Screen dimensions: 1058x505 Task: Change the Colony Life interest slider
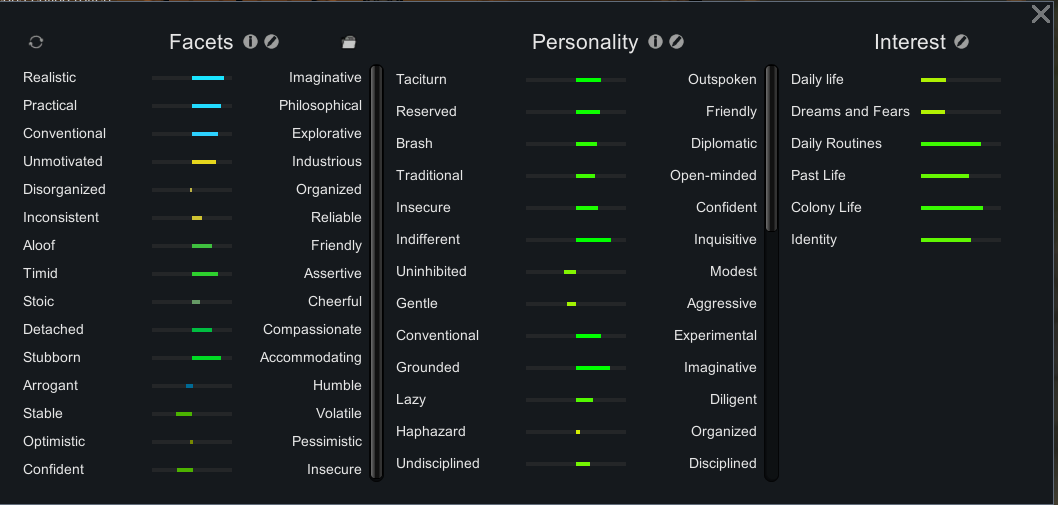[961, 208]
